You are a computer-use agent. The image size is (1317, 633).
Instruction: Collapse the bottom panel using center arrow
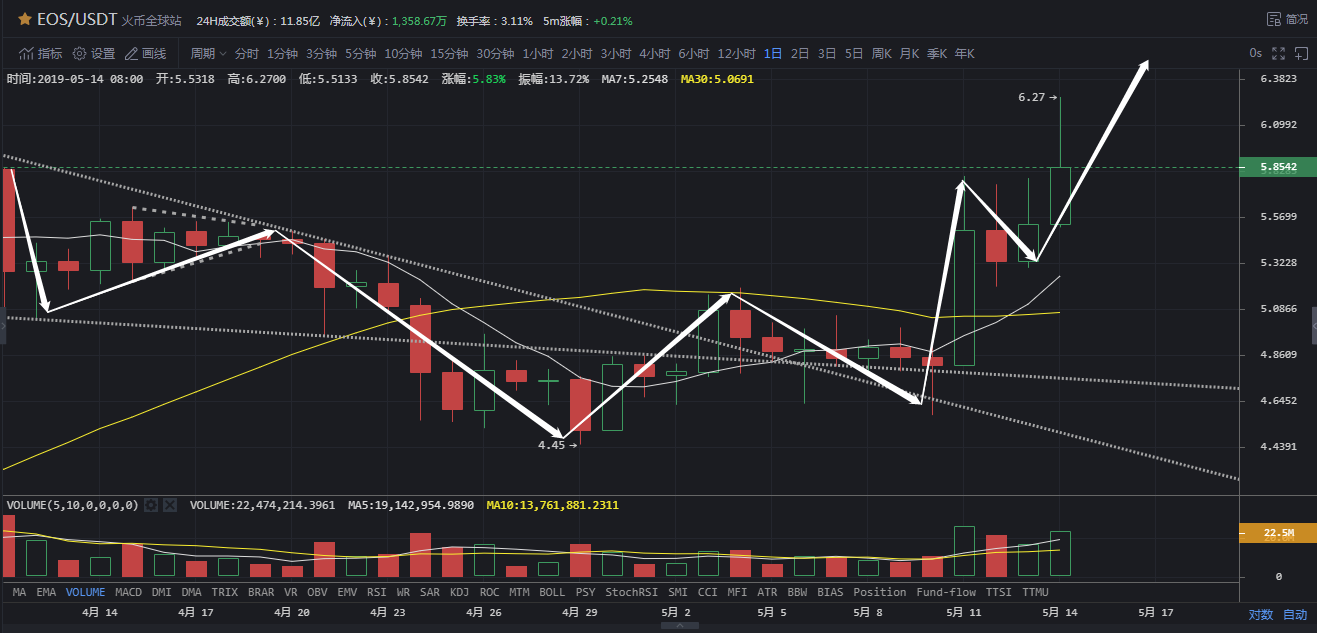point(681,626)
